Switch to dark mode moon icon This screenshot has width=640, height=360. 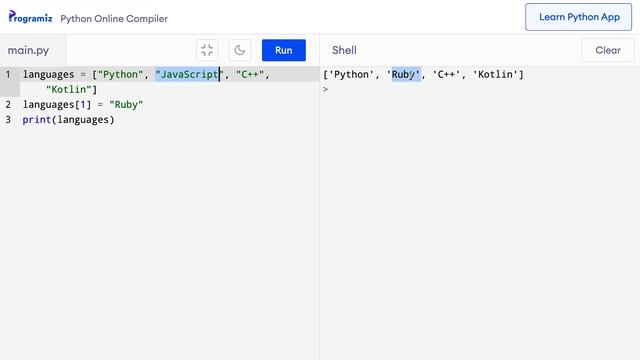tap(240, 50)
